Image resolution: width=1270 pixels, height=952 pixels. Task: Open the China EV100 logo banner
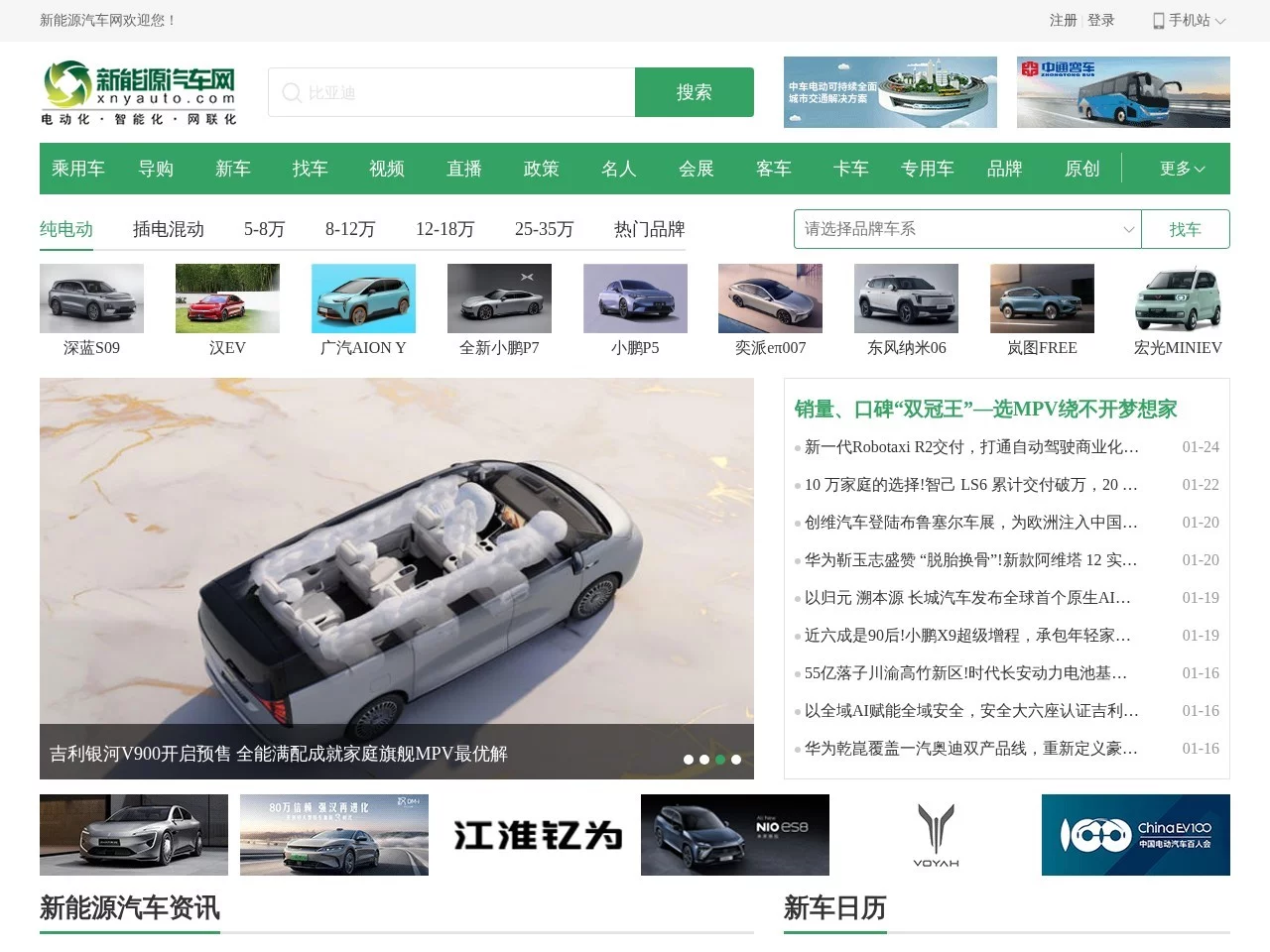(x=1135, y=834)
